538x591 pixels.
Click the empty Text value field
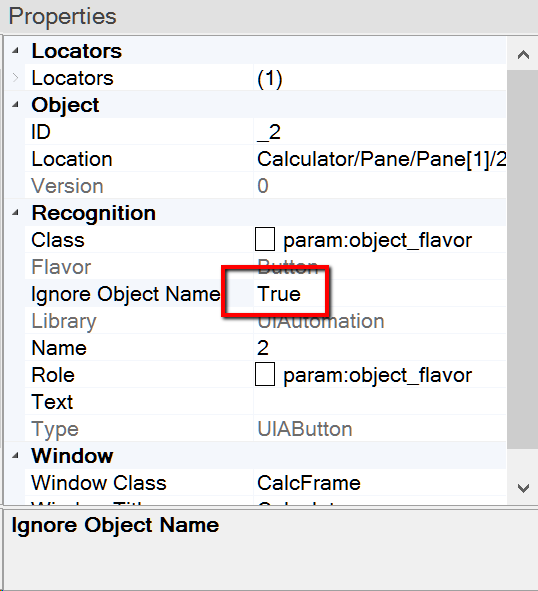point(380,401)
